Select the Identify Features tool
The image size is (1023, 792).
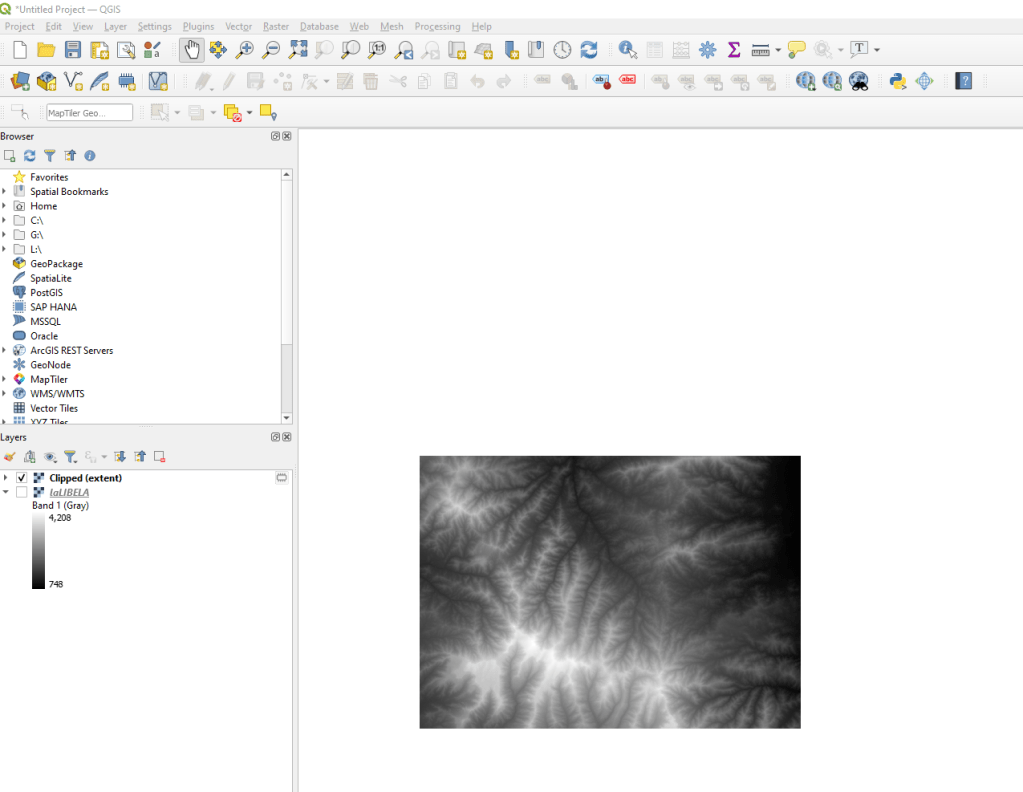[x=628, y=49]
